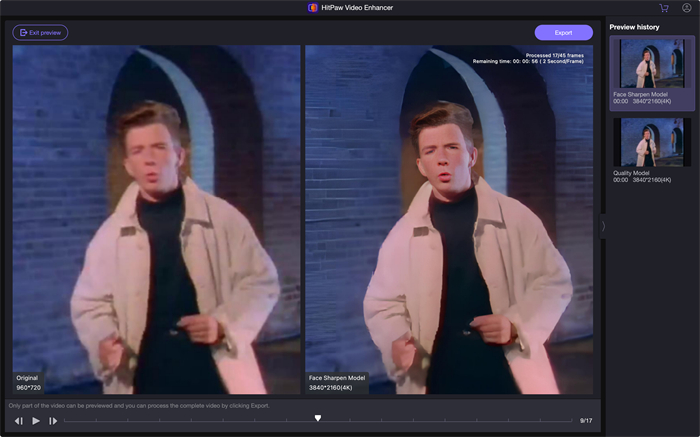
Task: Click the exit arrow icon in Exit preview
Action: (22, 33)
